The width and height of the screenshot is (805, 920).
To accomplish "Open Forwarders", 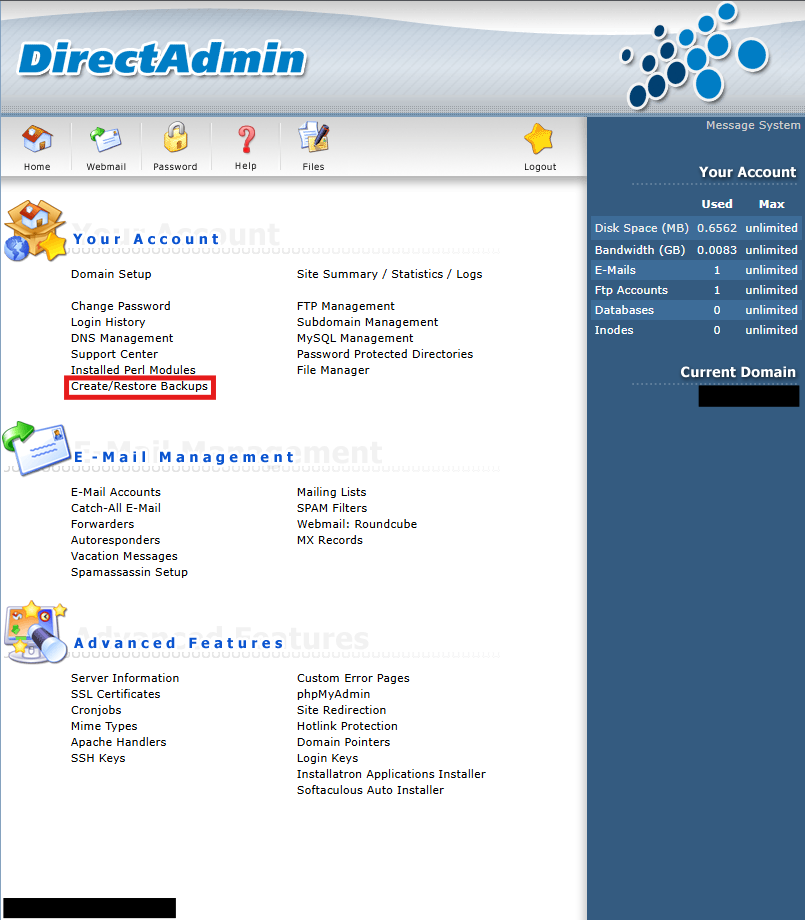I will (103, 524).
